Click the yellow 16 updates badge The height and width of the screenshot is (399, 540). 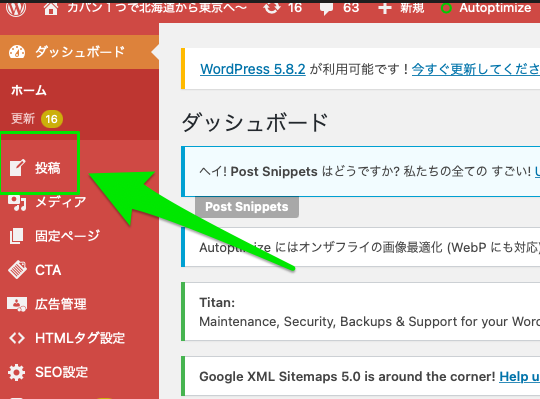[x=52, y=119]
